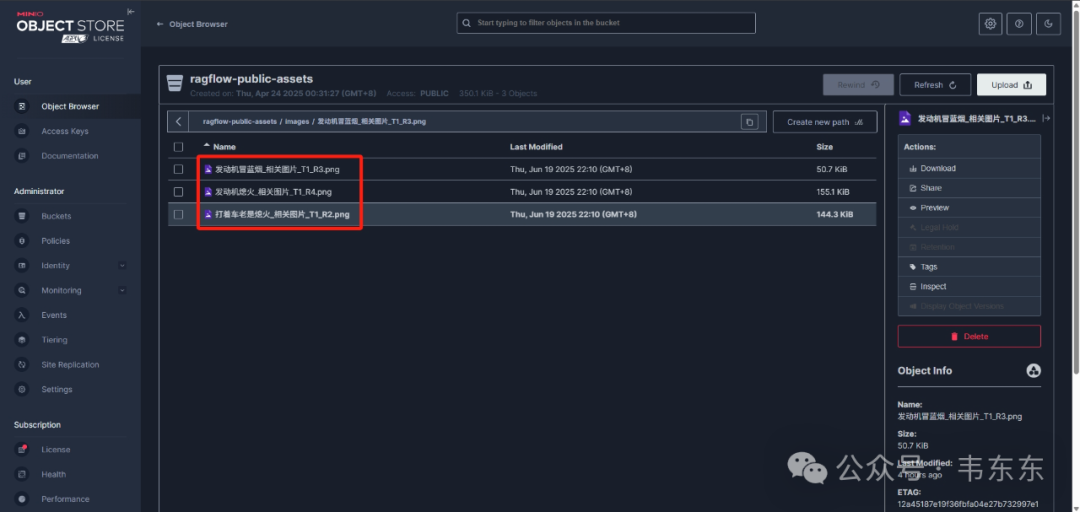The height and width of the screenshot is (512, 1080).
Task: Check the box for 发动机熄火_相关图片_T1_R4.png
Action: point(179,192)
